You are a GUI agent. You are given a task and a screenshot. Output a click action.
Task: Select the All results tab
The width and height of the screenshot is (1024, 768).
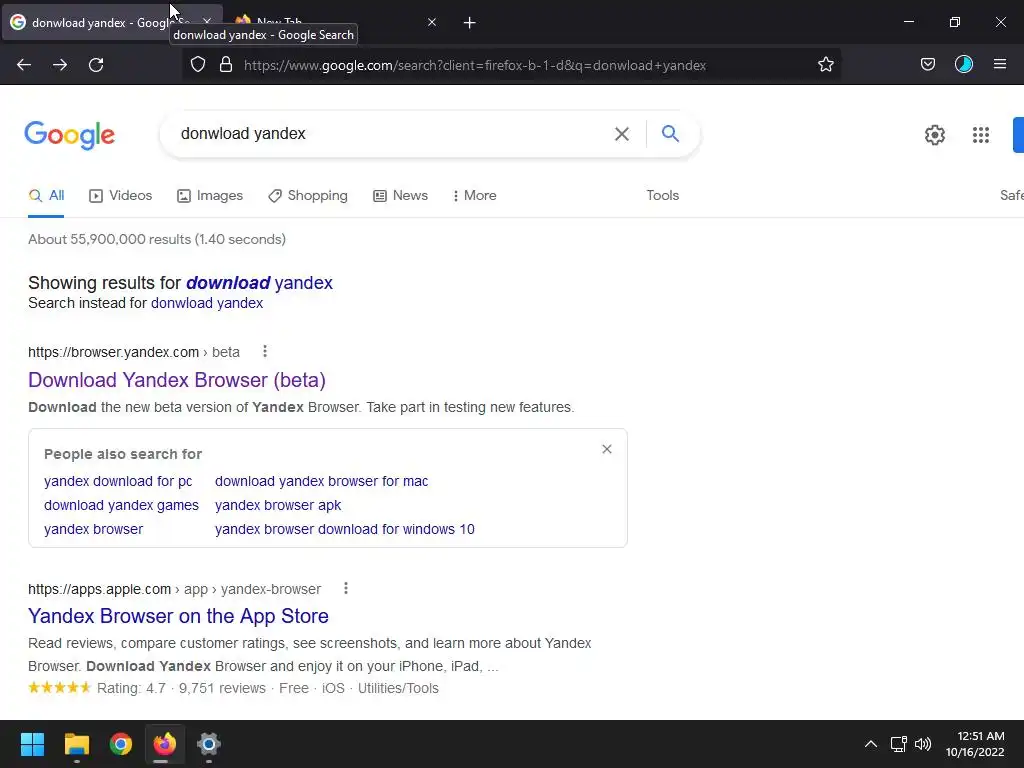pyautogui.click(x=46, y=195)
